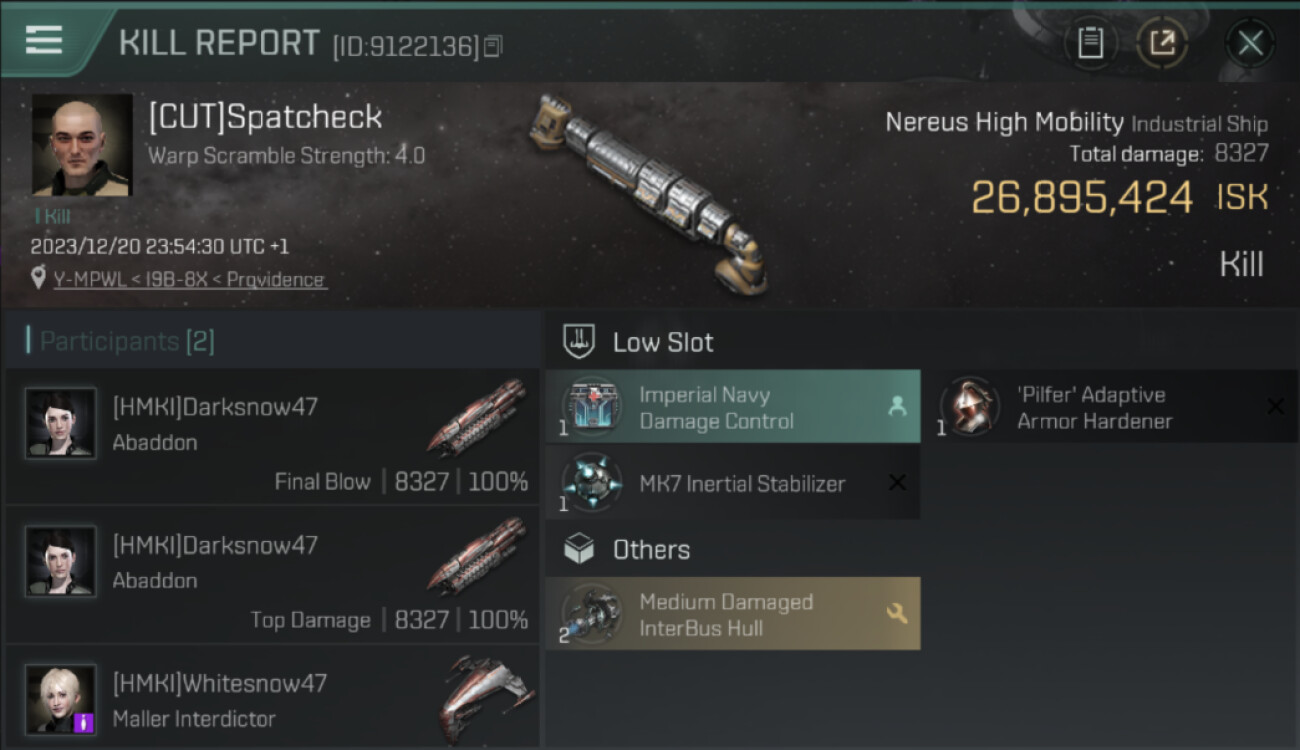Screen dimensions: 1300x750
Task: Click the share/export kill report icon
Action: tap(1162, 43)
